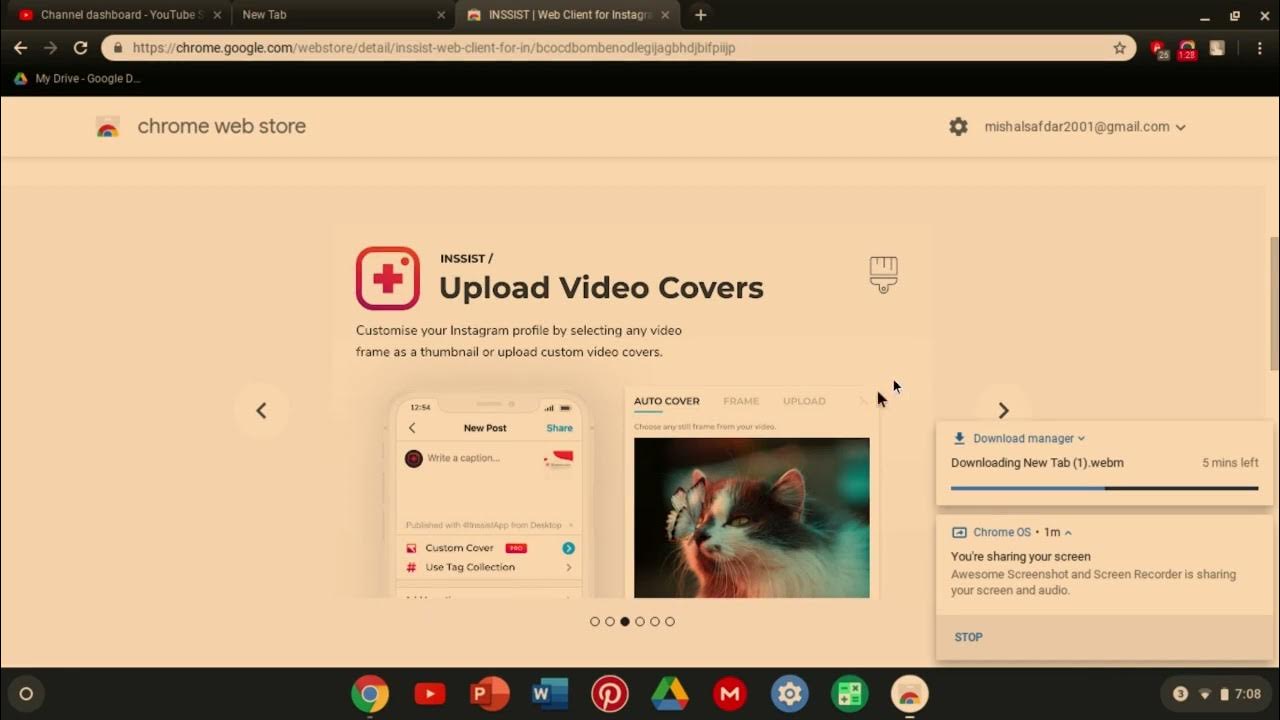The height and width of the screenshot is (720, 1280).
Task: Open a new browser tab with plus
Action: point(700,15)
